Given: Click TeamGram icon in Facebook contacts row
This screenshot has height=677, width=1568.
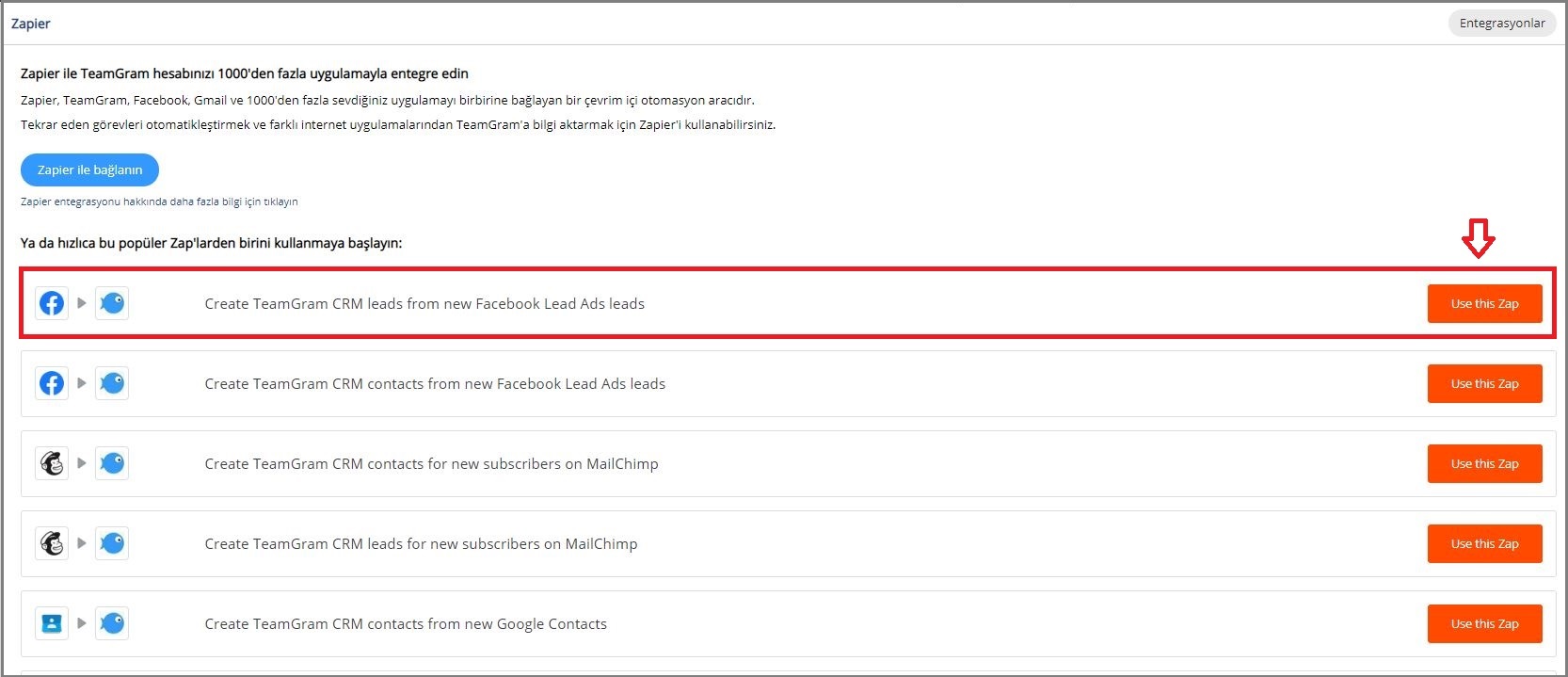Looking at the screenshot, I should (112, 383).
